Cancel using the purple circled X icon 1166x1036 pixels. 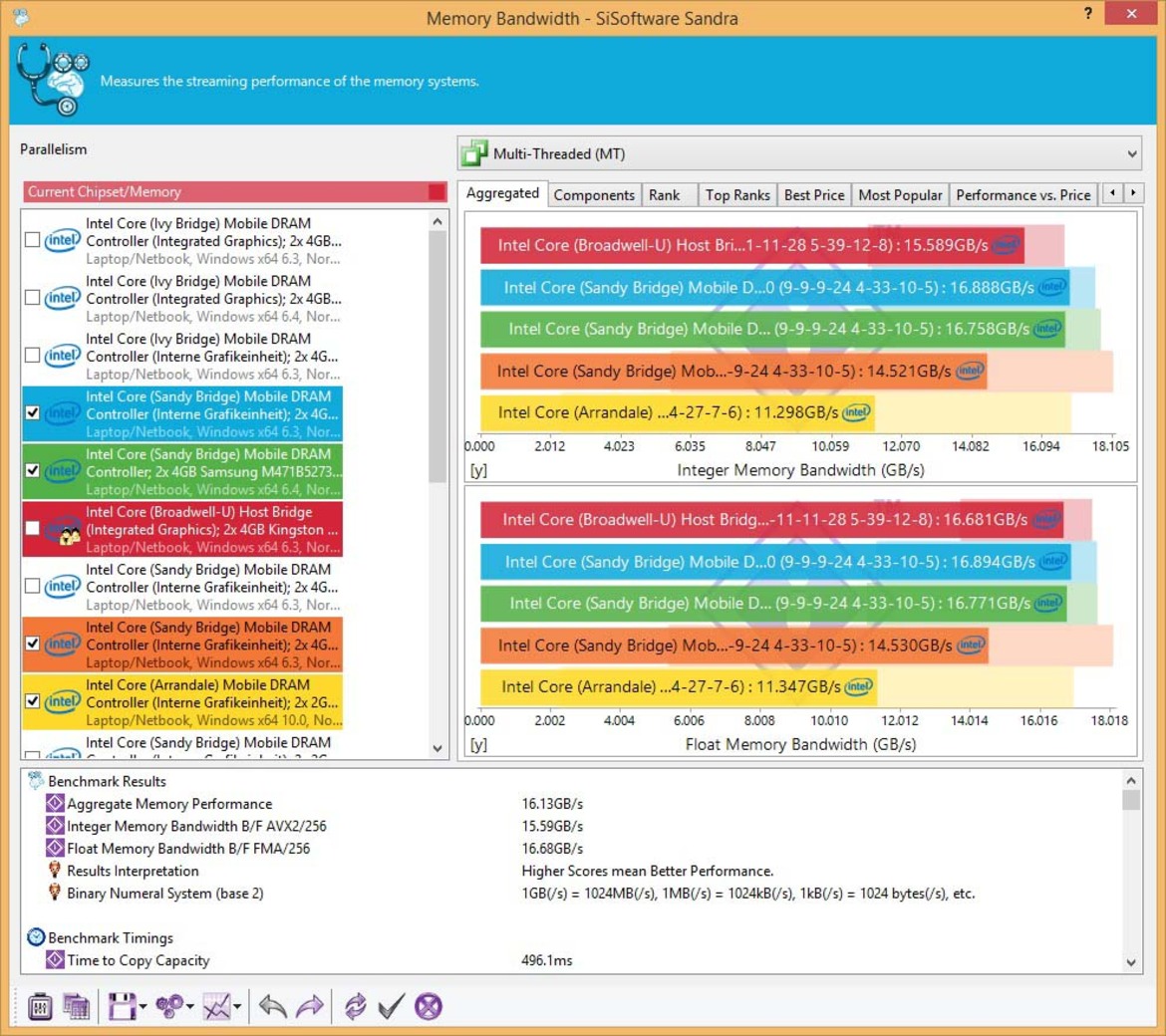[429, 1007]
